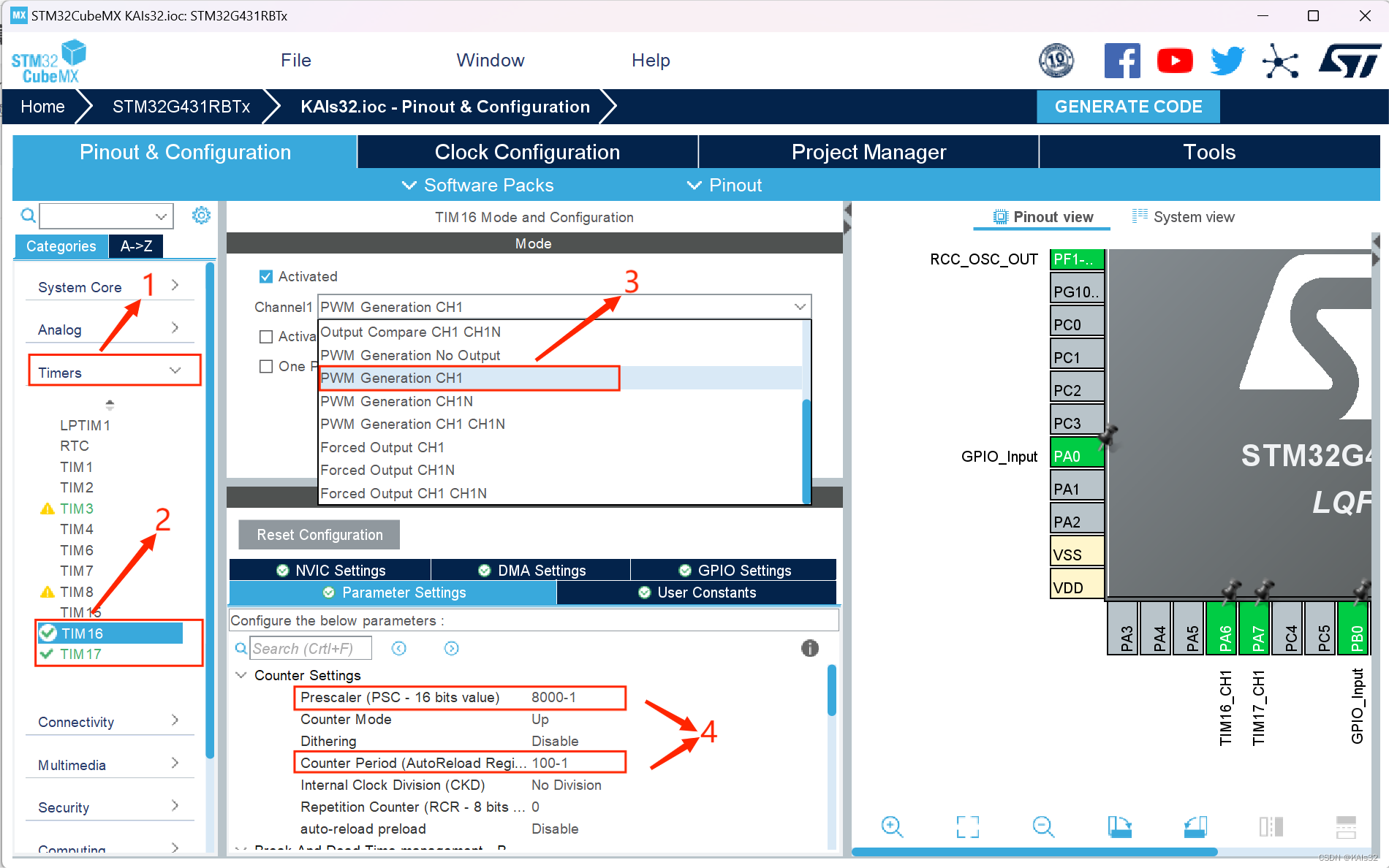Open the Help menu
1389x868 pixels.
coord(651,61)
